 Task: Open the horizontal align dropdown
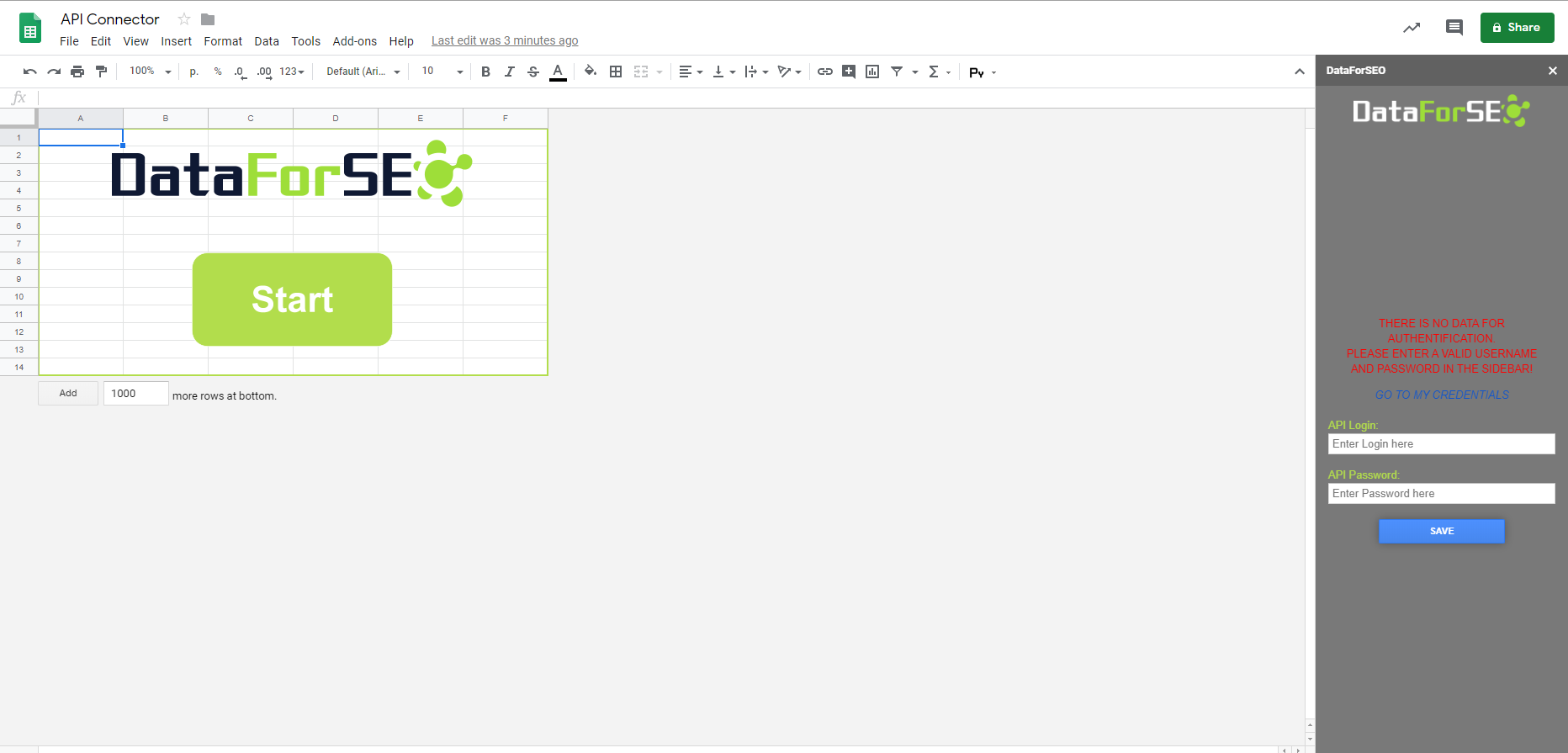pos(691,72)
